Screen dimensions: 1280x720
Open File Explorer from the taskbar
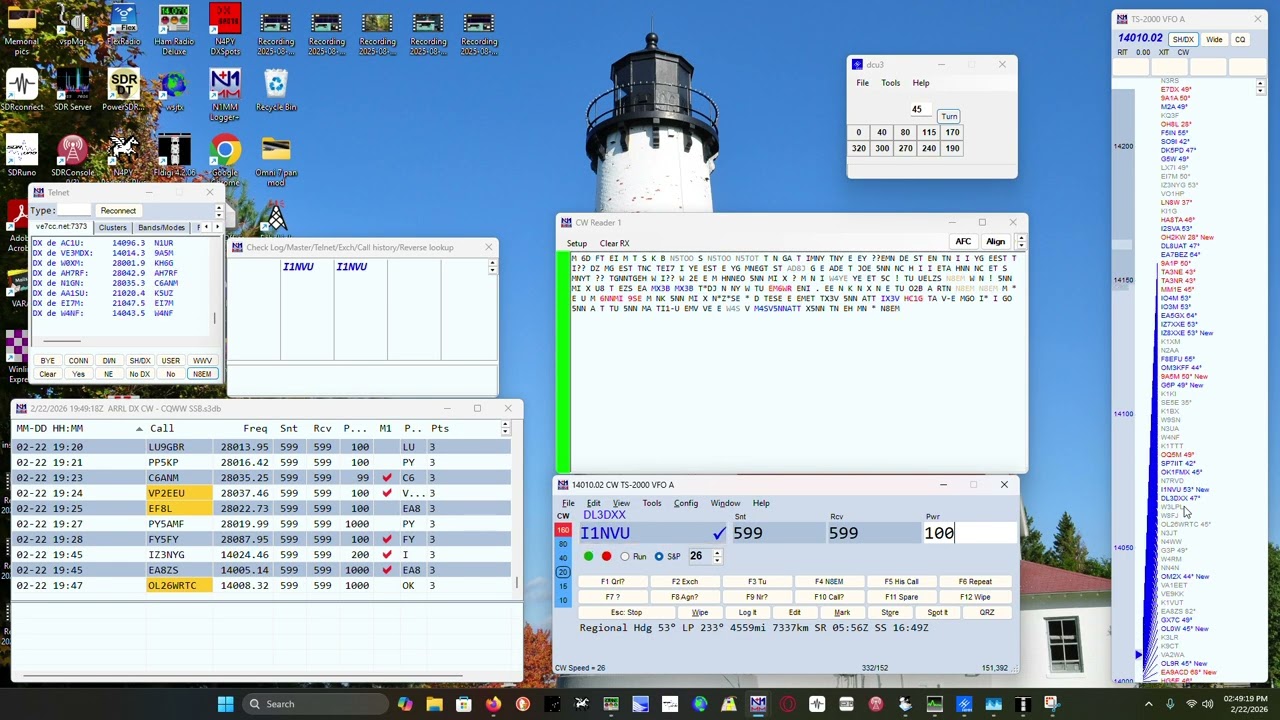[434, 704]
